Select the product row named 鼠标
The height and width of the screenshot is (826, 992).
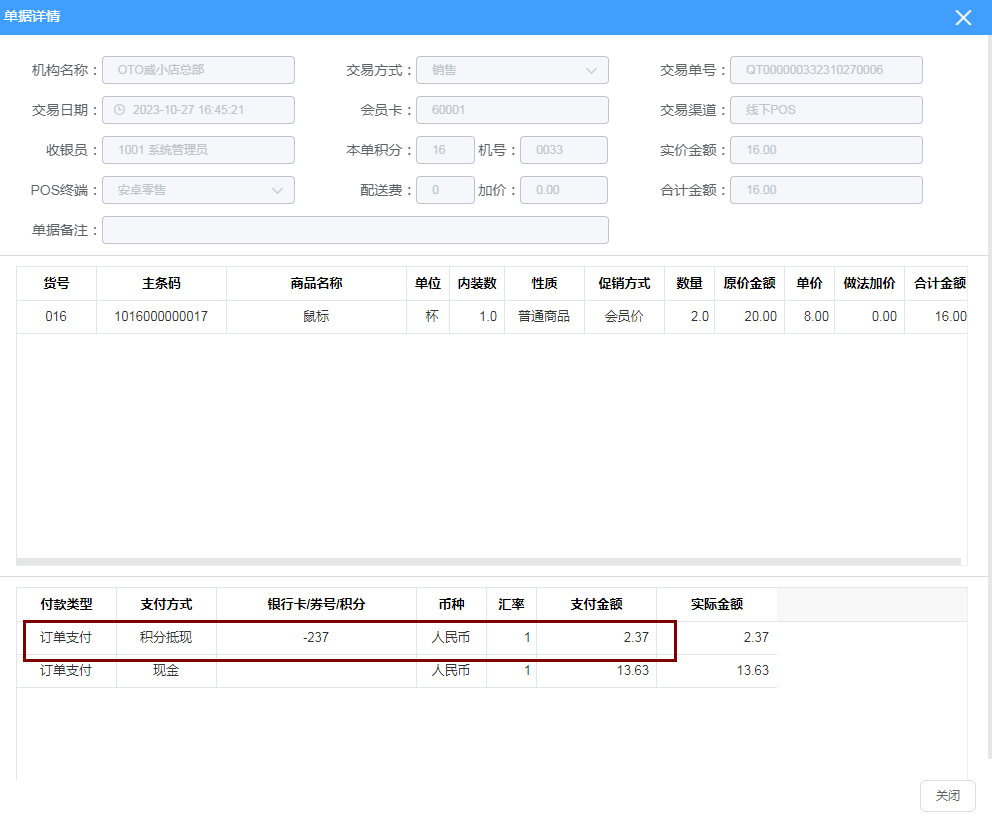point(316,316)
